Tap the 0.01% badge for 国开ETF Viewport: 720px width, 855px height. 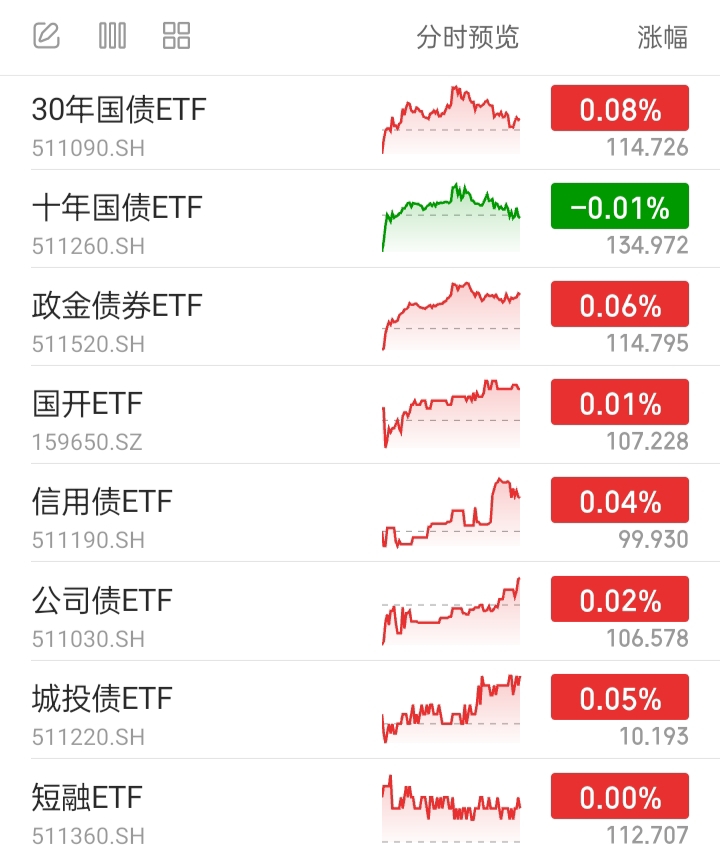[620, 402]
